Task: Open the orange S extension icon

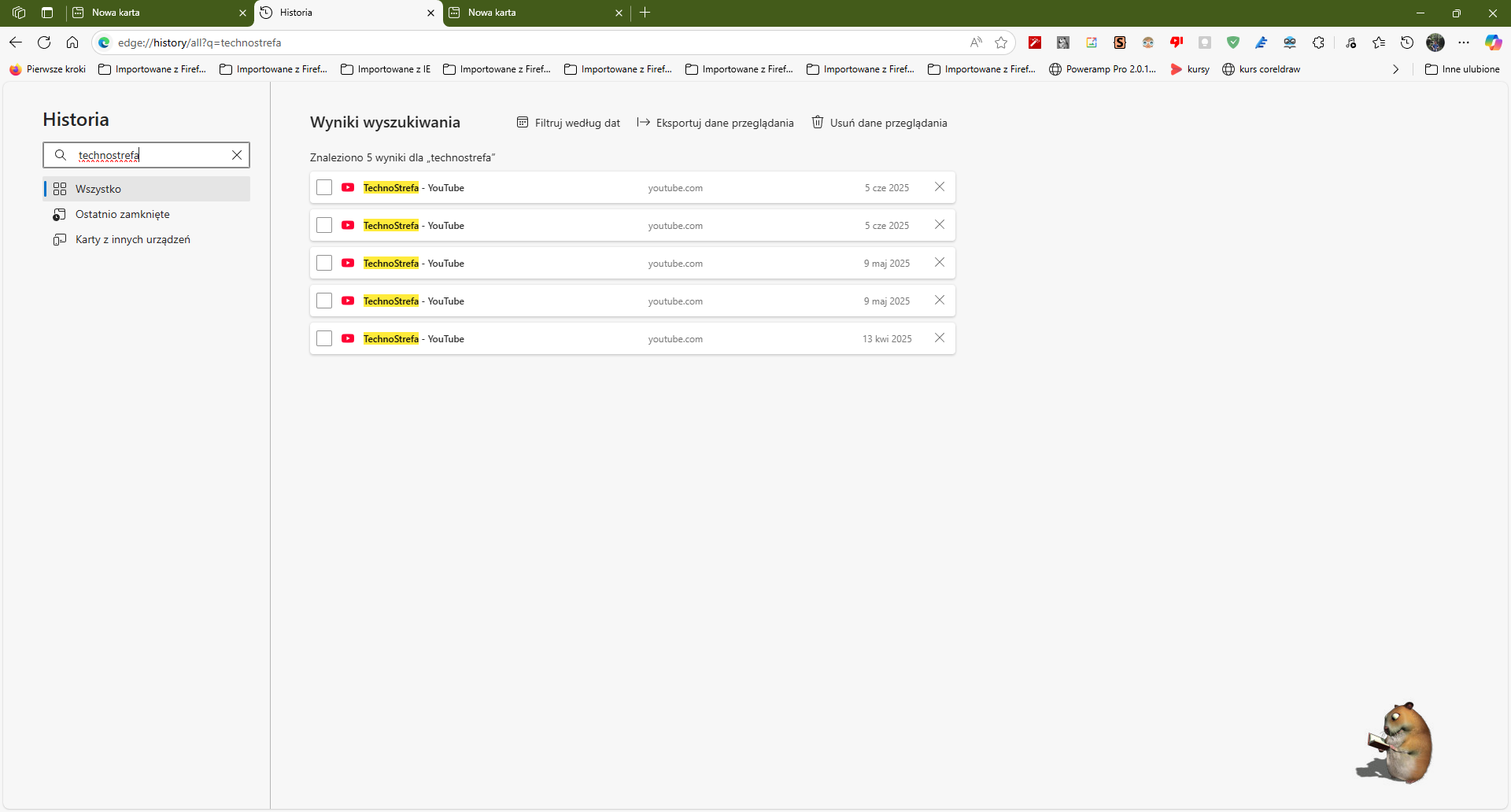Action: (1120, 42)
